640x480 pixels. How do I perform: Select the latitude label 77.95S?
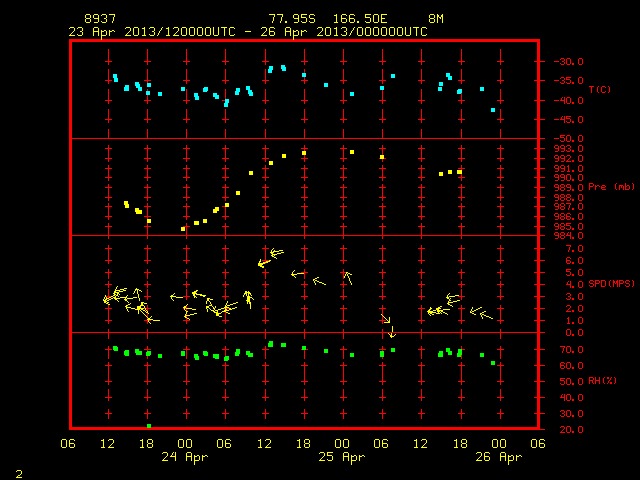[x=292, y=19]
